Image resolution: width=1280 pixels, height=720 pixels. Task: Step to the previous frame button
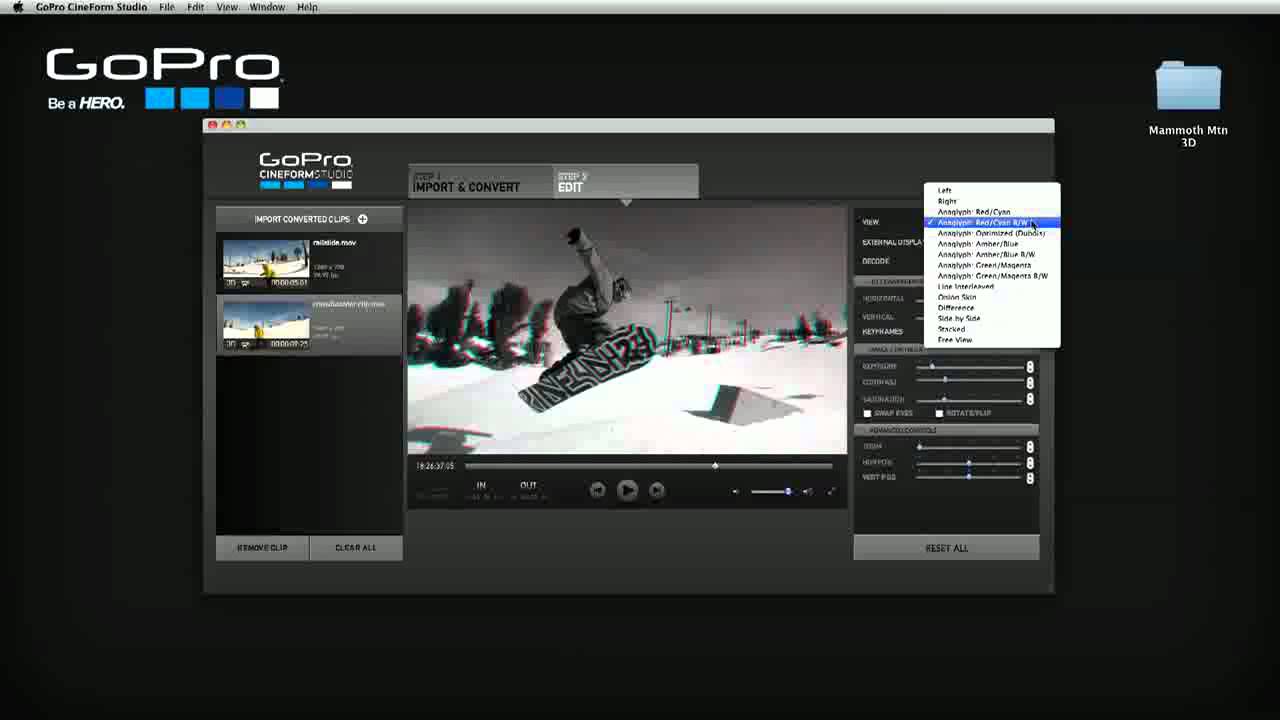coord(597,490)
